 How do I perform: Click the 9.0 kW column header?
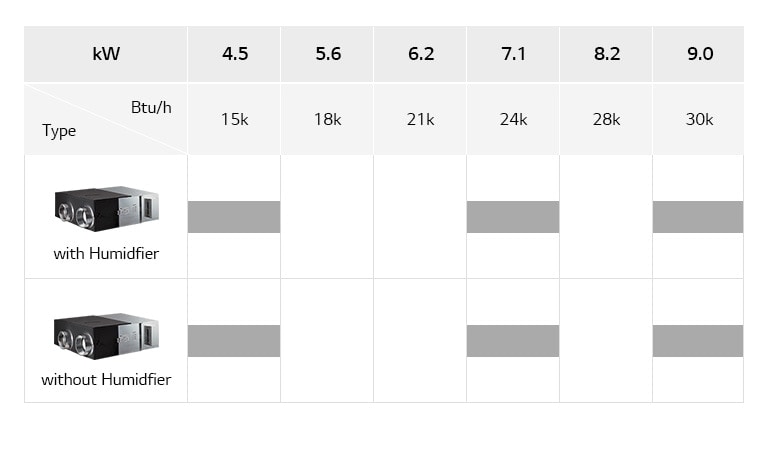(700, 54)
